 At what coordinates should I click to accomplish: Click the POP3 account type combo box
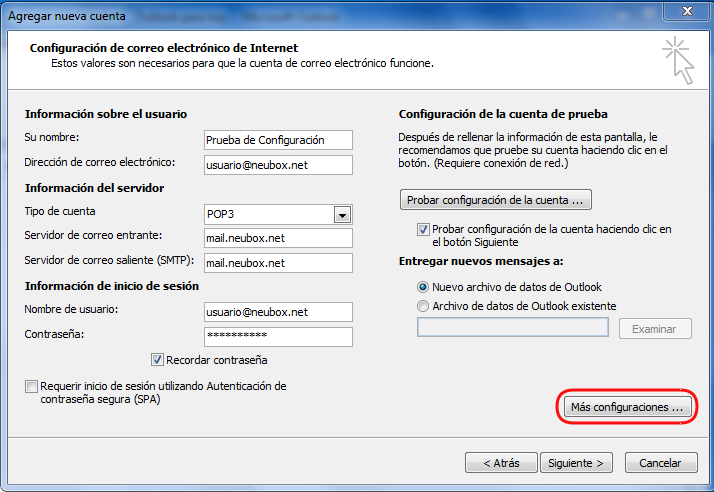tap(278, 215)
